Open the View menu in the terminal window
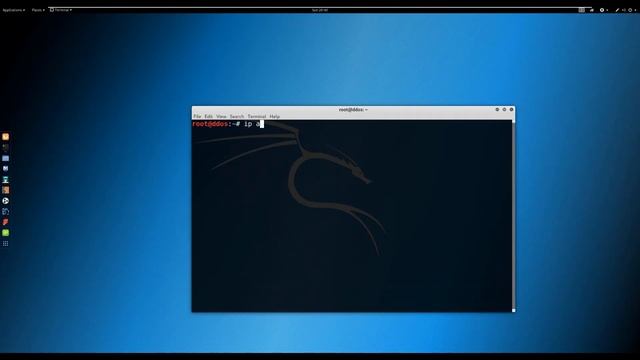The image size is (640, 360). [221, 116]
